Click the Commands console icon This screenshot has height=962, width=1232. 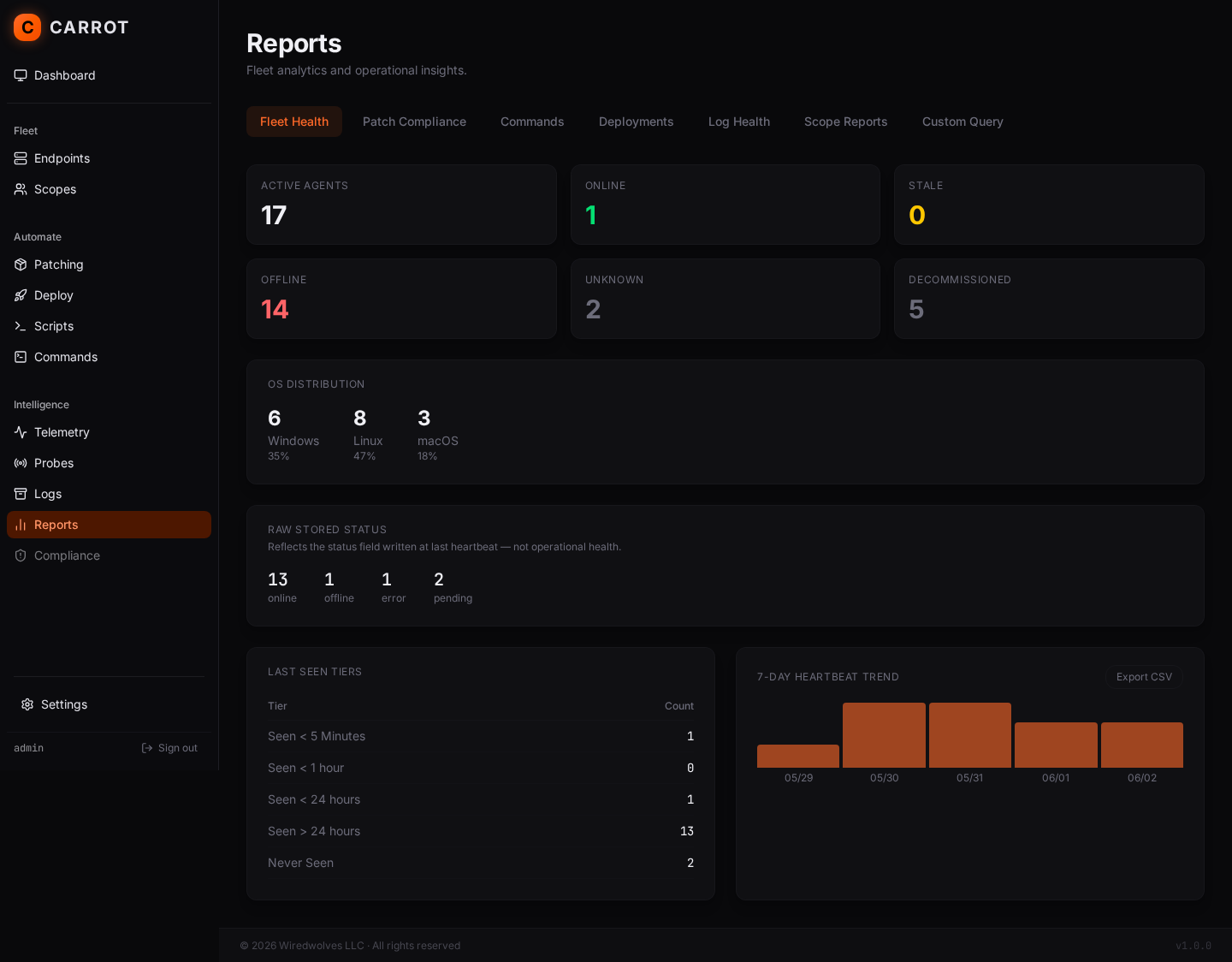point(21,357)
